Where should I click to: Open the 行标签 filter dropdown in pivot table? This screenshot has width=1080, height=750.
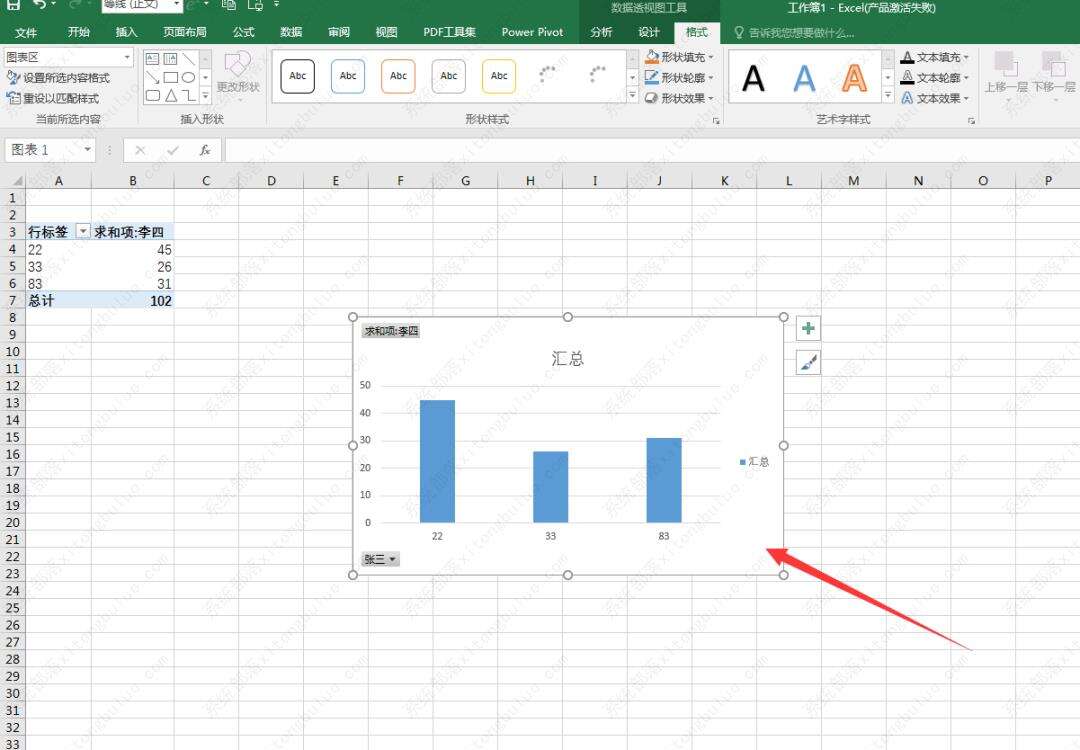click(x=83, y=231)
